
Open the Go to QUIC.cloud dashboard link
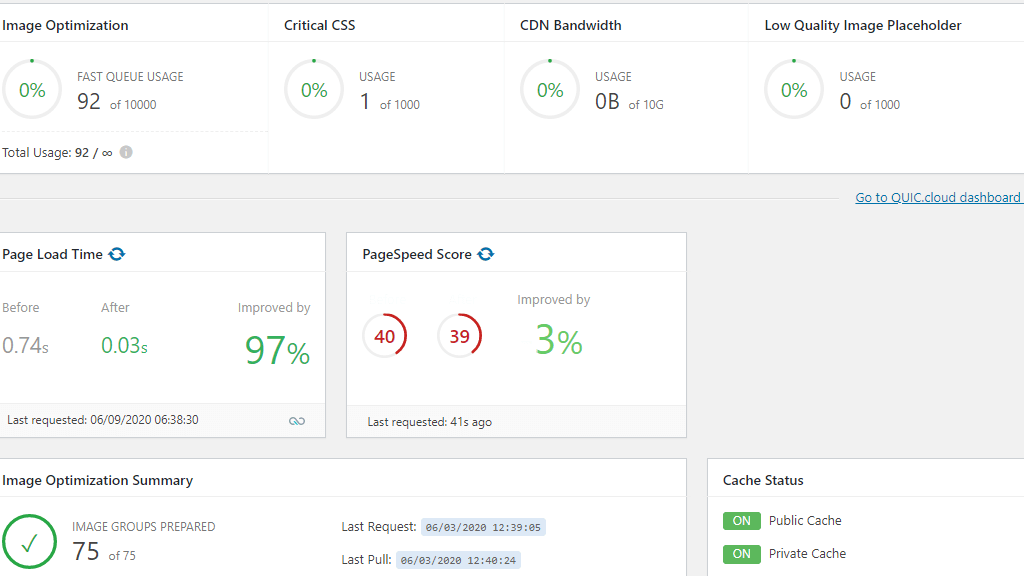tap(938, 197)
